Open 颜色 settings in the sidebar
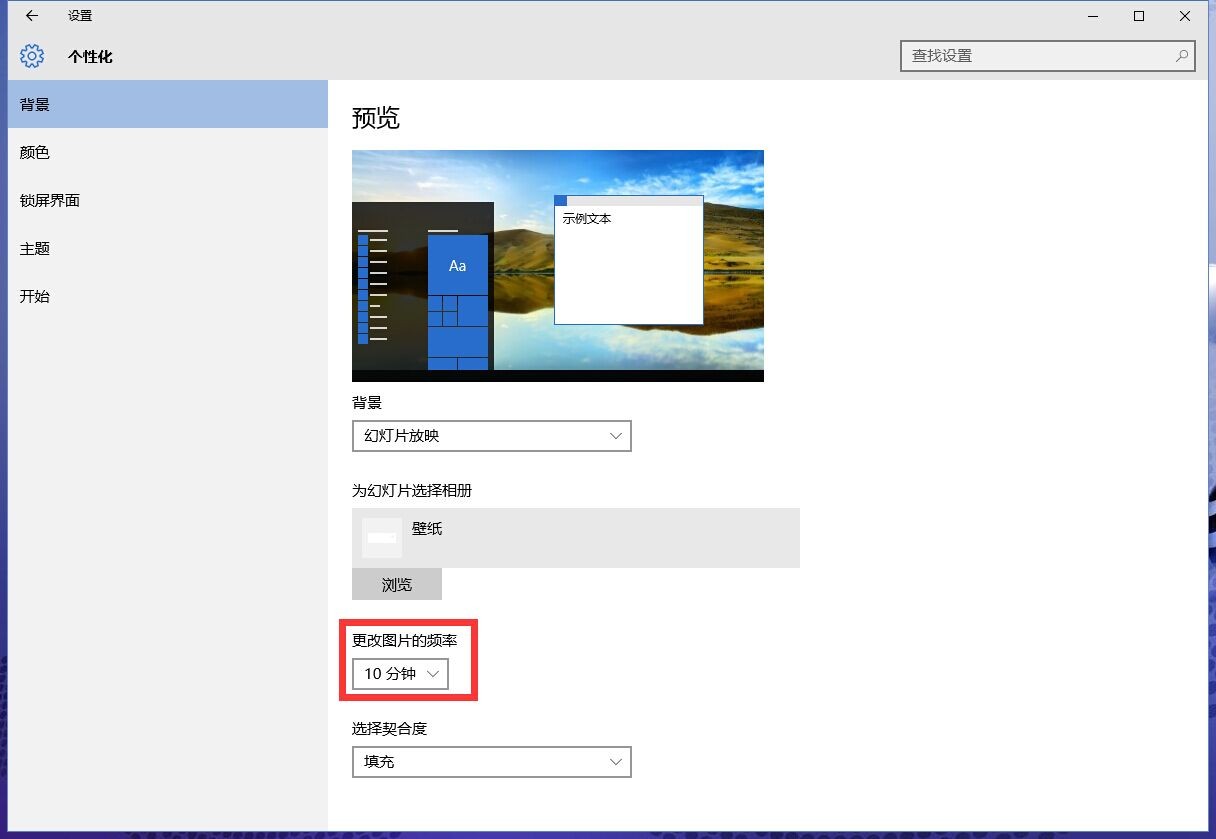 pyautogui.click(x=168, y=152)
